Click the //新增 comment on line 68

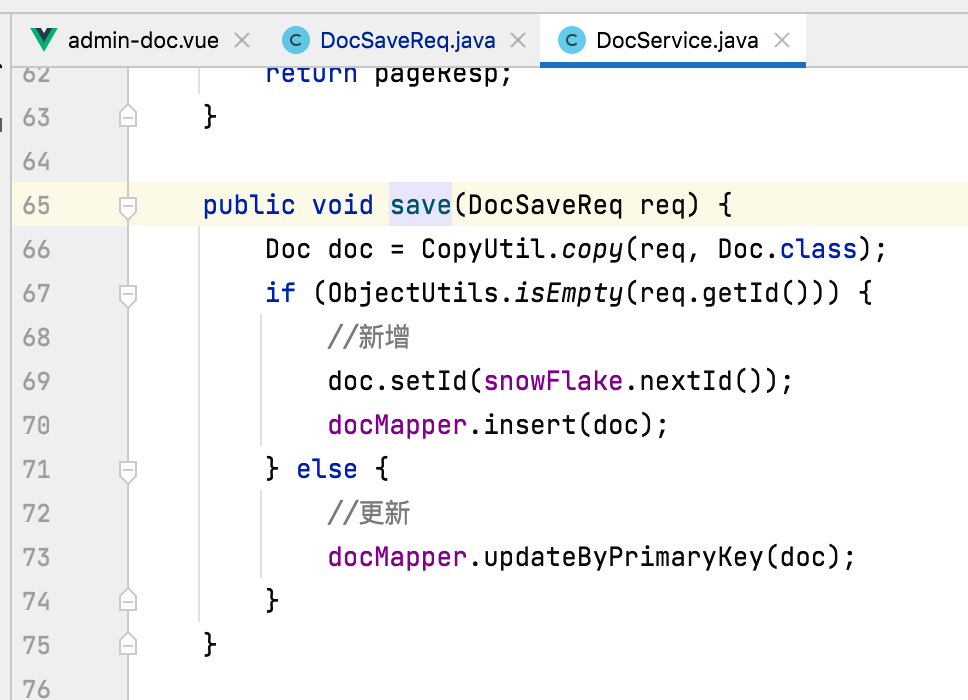[369, 337]
